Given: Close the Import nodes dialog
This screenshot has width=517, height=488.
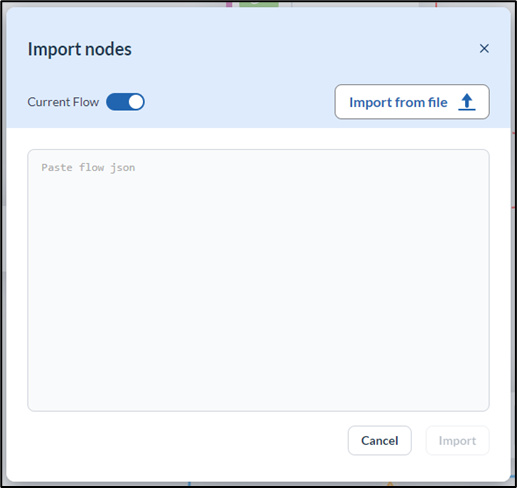Looking at the screenshot, I should 484,49.
